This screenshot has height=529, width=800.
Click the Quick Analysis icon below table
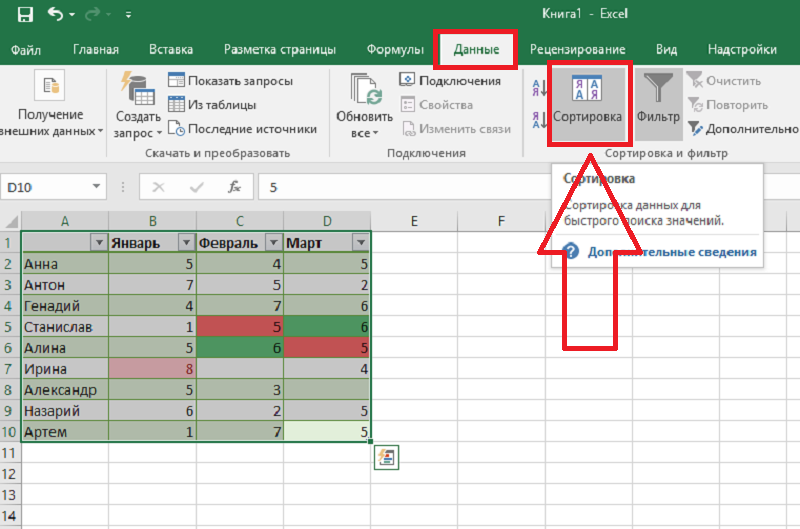coord(387,457)
